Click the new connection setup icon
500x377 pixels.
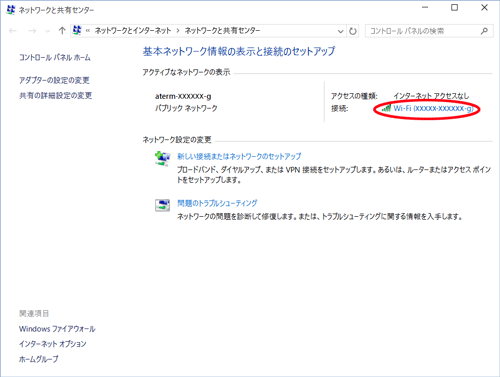163,158
